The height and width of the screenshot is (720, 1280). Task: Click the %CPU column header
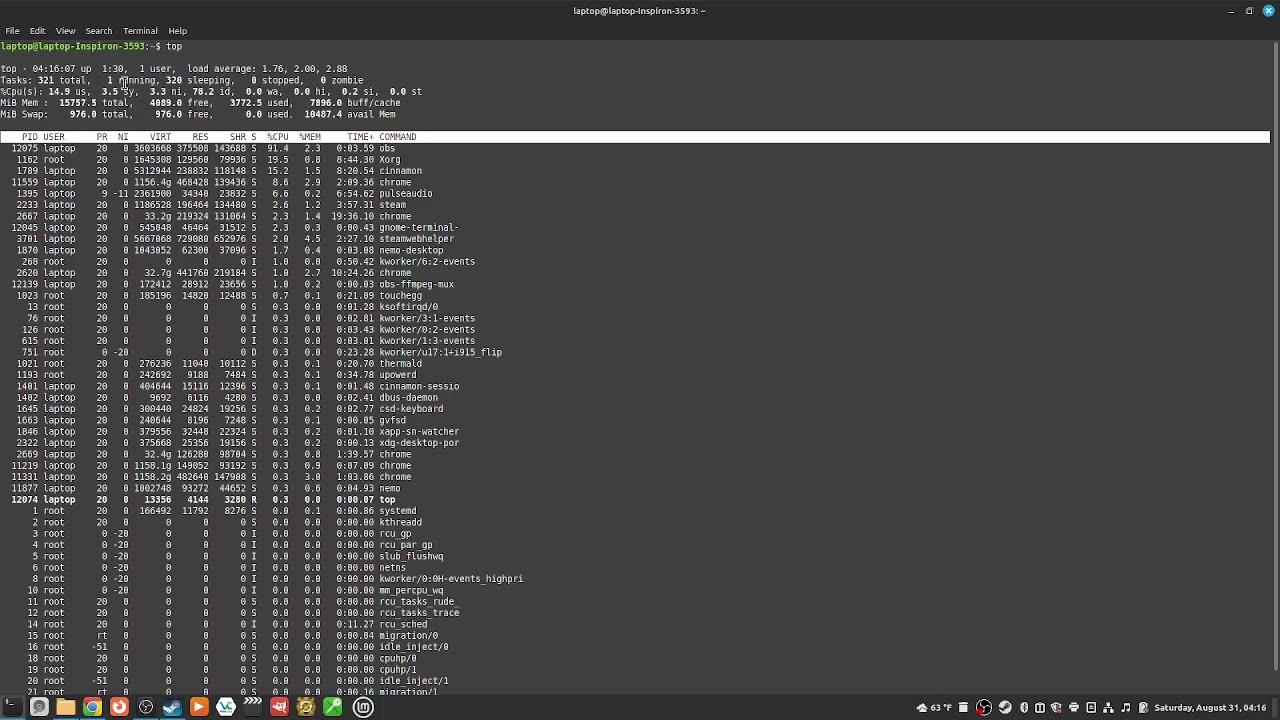point(277,137)
